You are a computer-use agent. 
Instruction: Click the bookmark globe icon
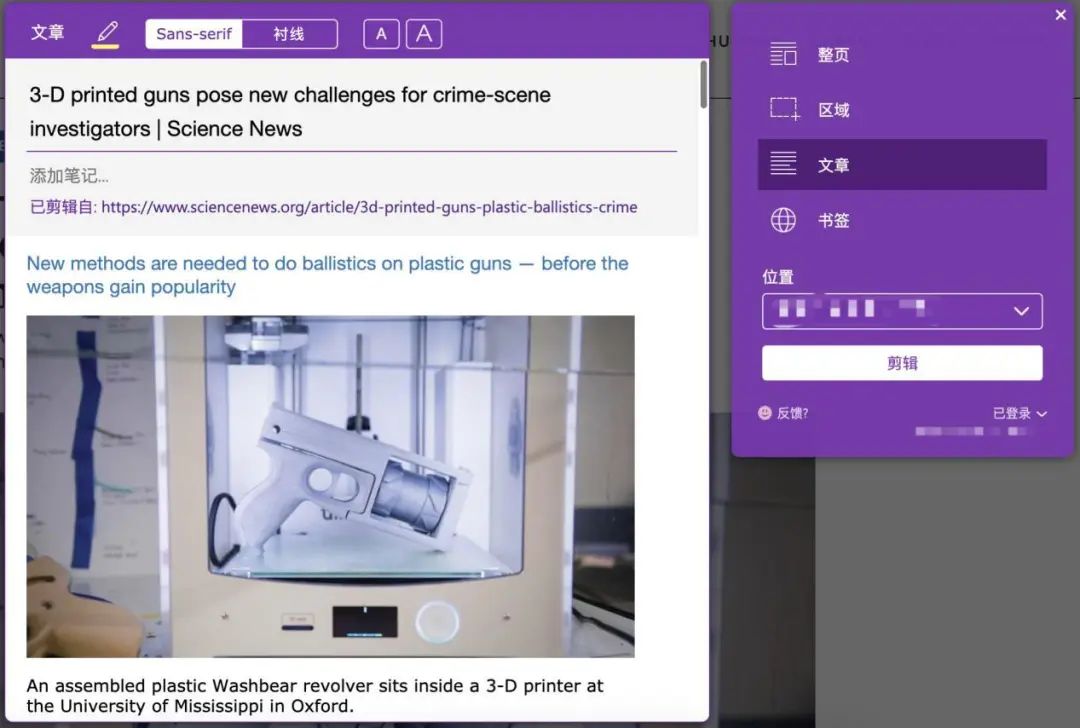(x=783, y=220)
